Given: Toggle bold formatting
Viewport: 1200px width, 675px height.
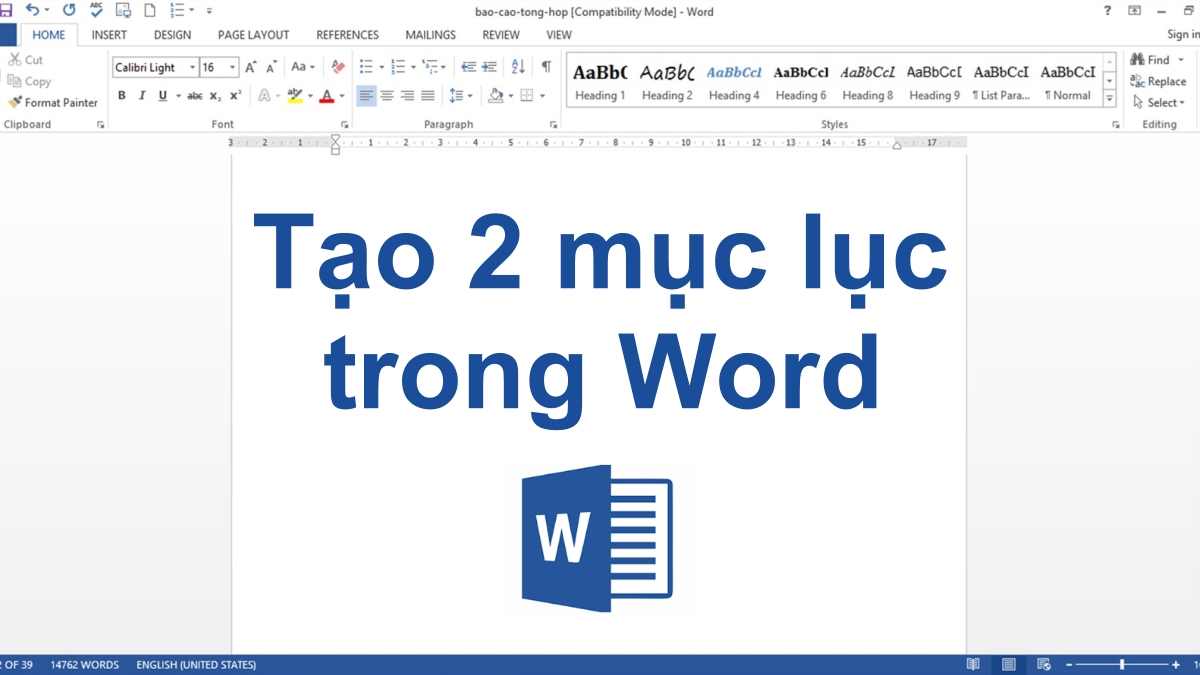Looking at the screenshot, I should [122, 96].
